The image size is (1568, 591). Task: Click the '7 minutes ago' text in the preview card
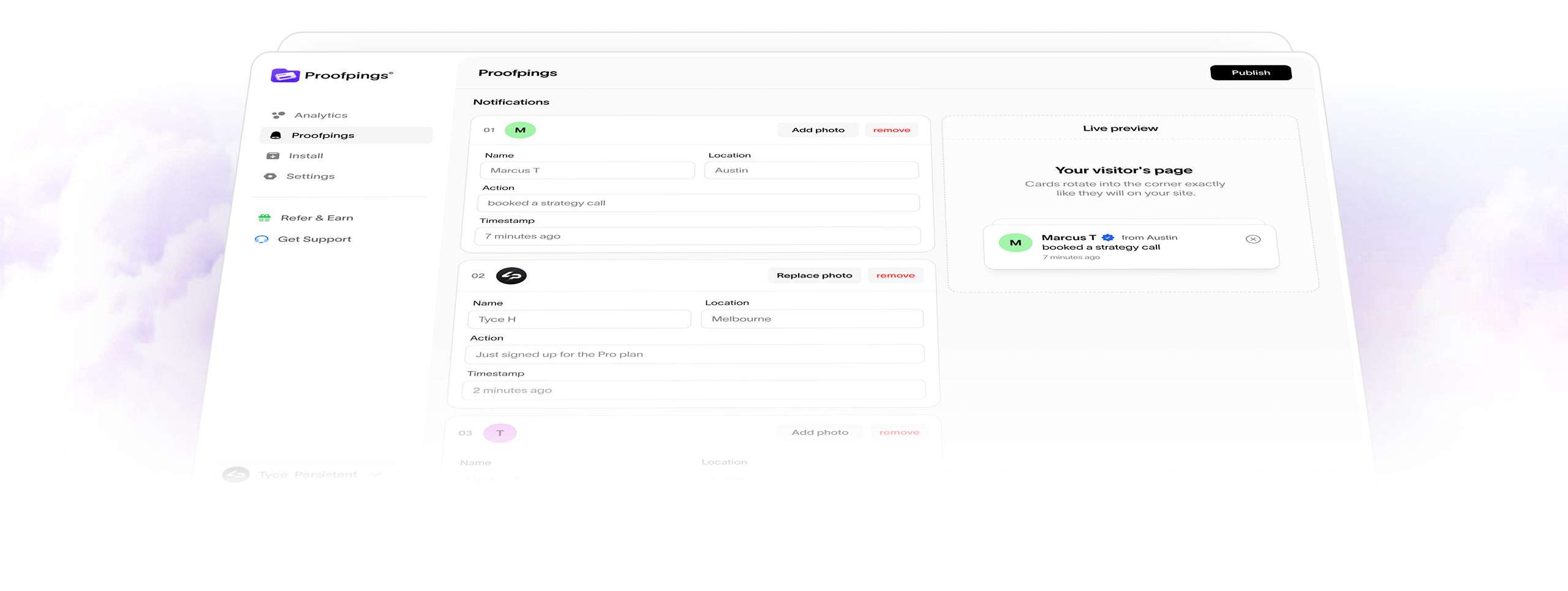[x=1071, y=257]
